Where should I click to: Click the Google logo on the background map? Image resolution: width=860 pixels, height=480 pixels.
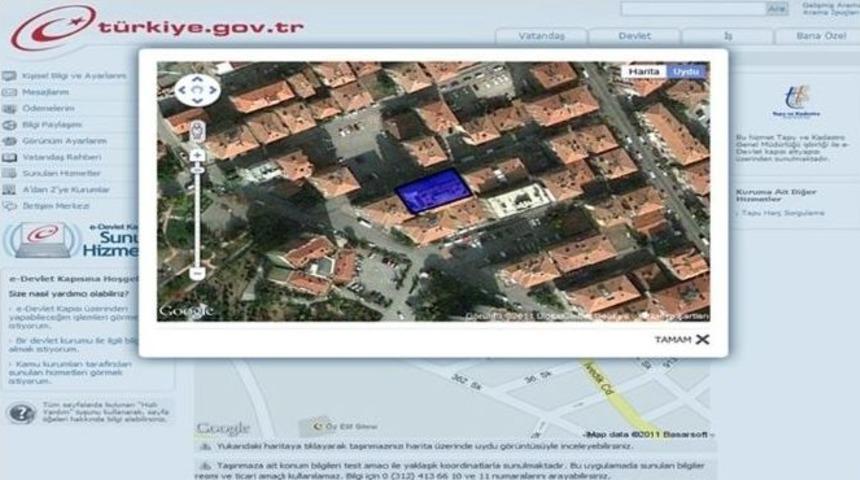[x=223, y=428]
